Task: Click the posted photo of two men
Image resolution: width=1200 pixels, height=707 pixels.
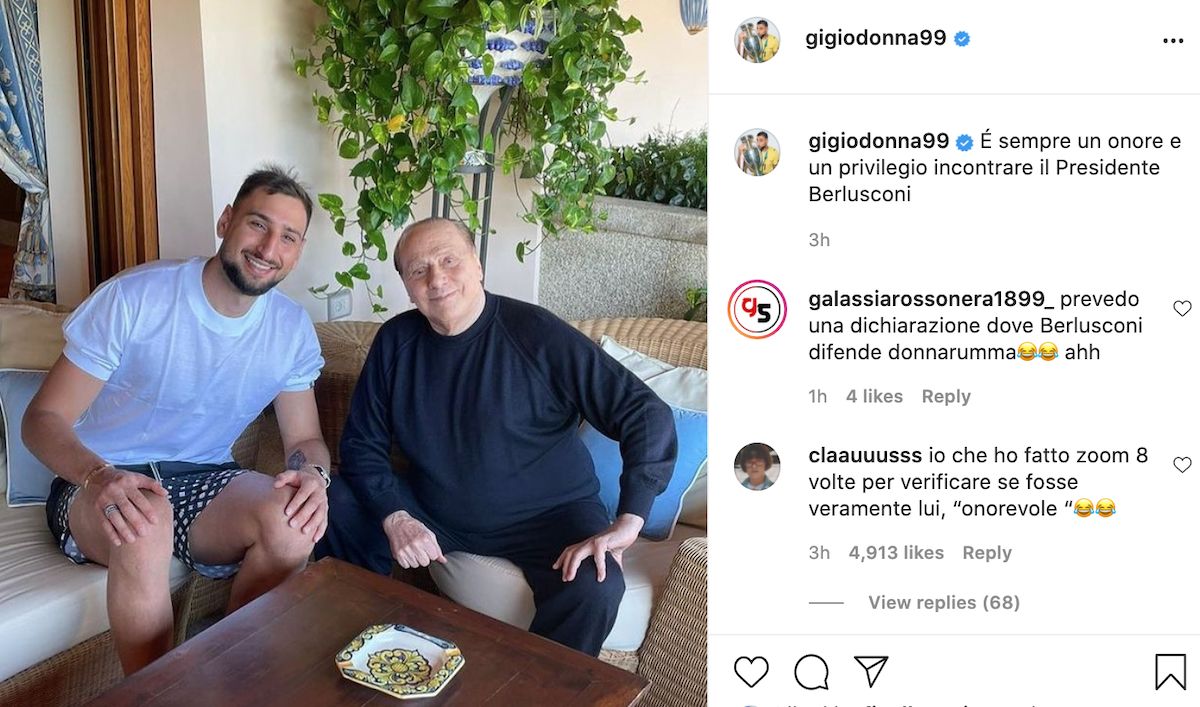Action: click(354, 353)
